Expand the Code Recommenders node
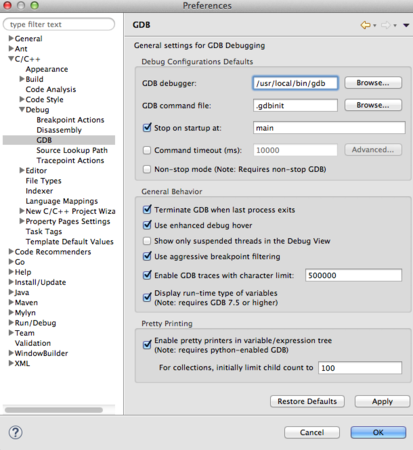The width and height of the screenshot is (413, 450). 11,251
